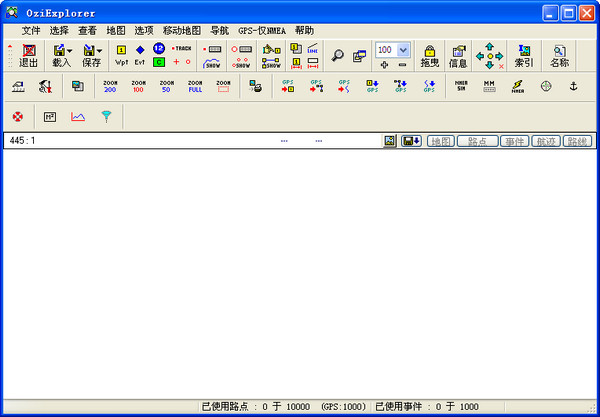
Task: Click the 航迹 button in info bar
Action: click(x=545, y=141)
